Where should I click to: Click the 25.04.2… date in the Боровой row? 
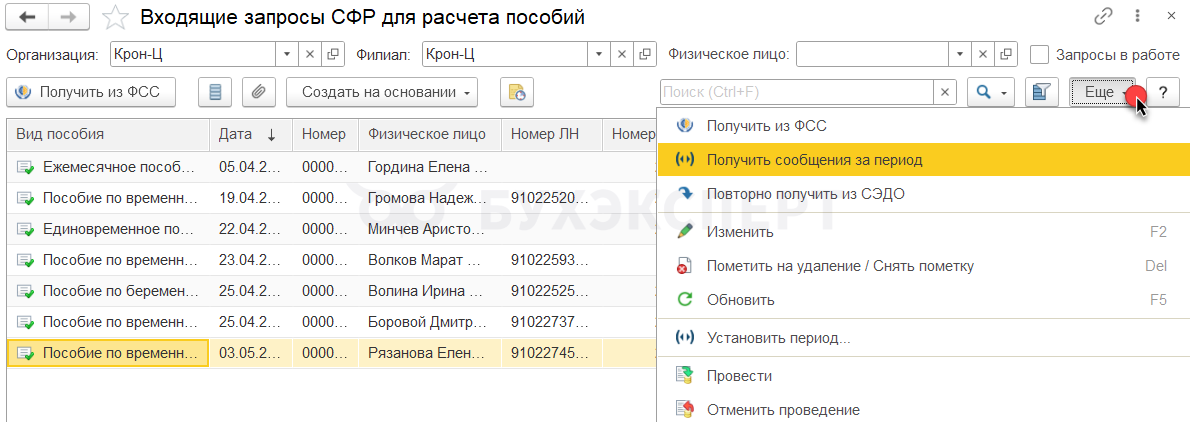pyautogui.click(x=251, y=322)
